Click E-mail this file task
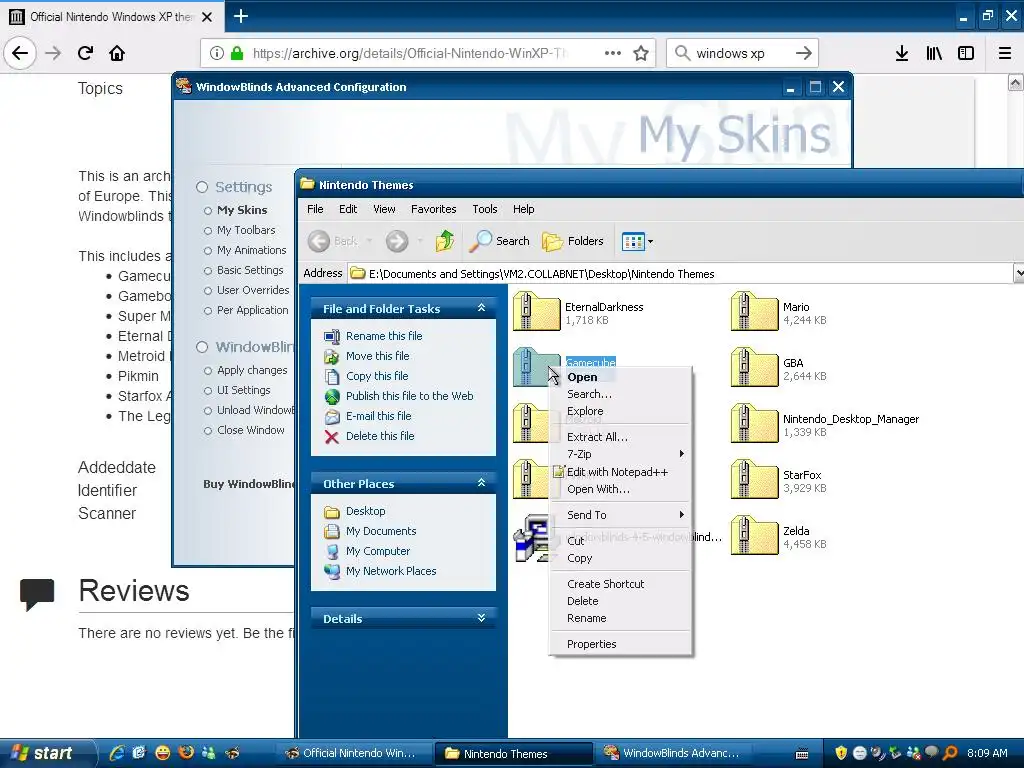This screenshot has width=1024, height=768. (x=379, y=416)
